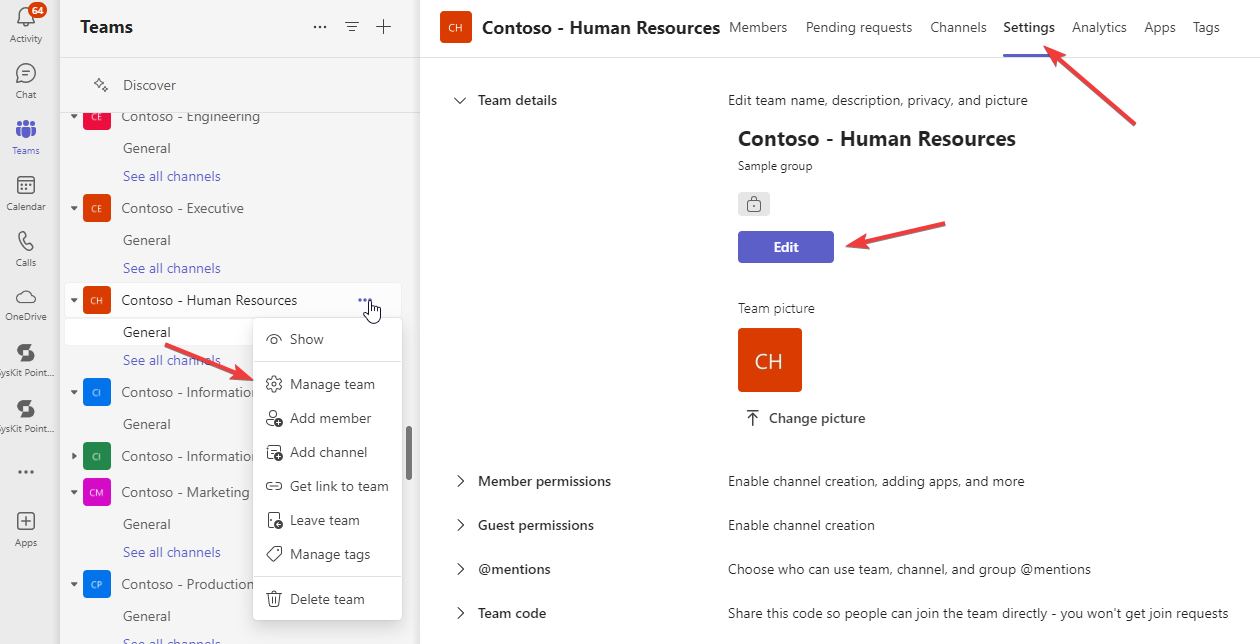This screenshot has width=1260, height=644.
Task: Click the teams list scrollbar thumb
Action: pyautogui.click(x=408, y=453)
